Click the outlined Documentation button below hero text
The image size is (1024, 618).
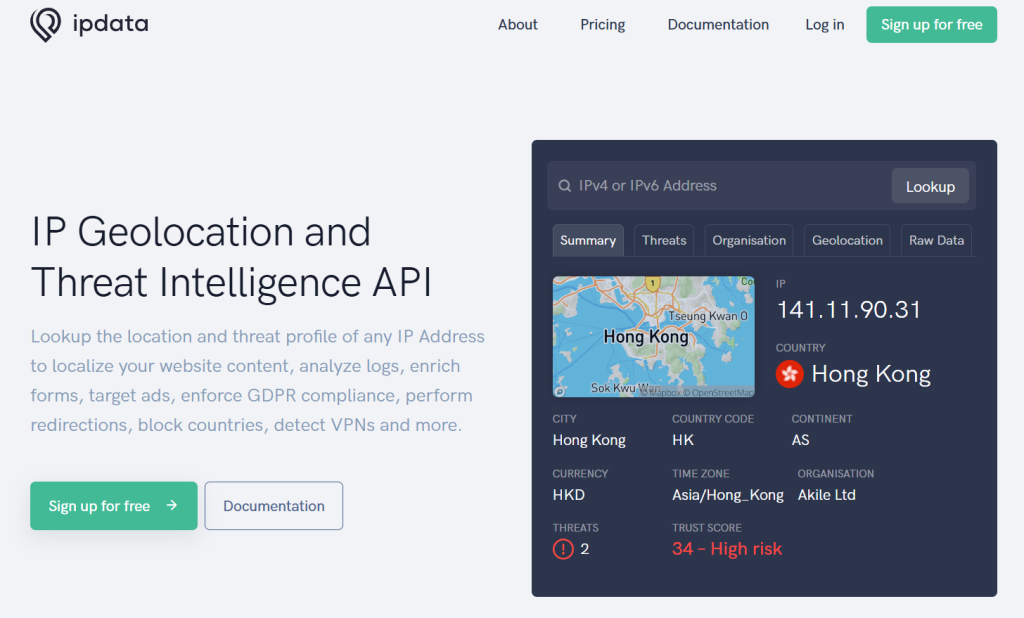click(x=274, y=506)
